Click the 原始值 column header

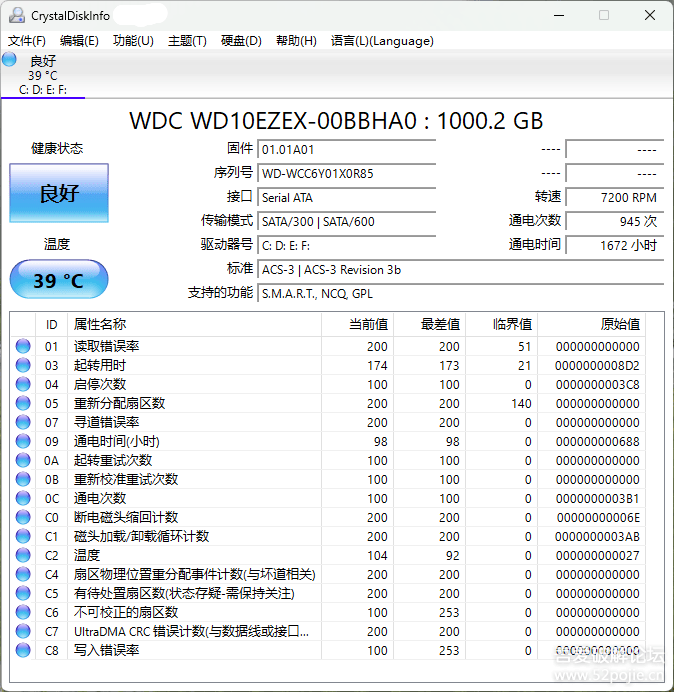(x=591, y=324)
